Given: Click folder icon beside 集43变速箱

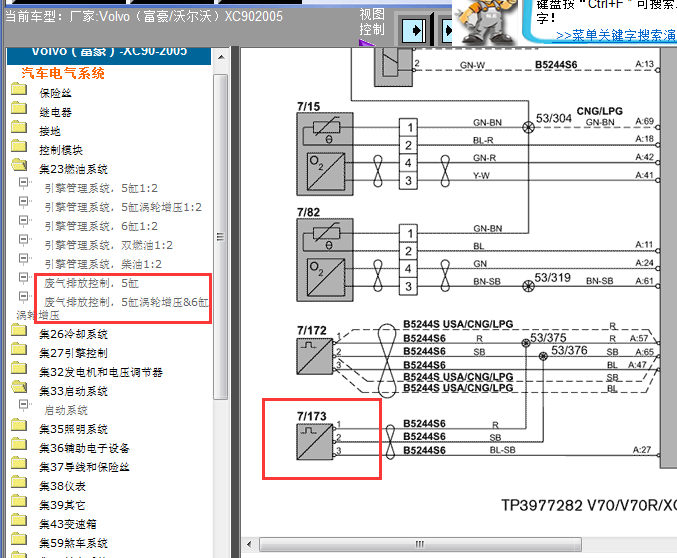Looking at the screenshot, I should [x=19, y=520].
